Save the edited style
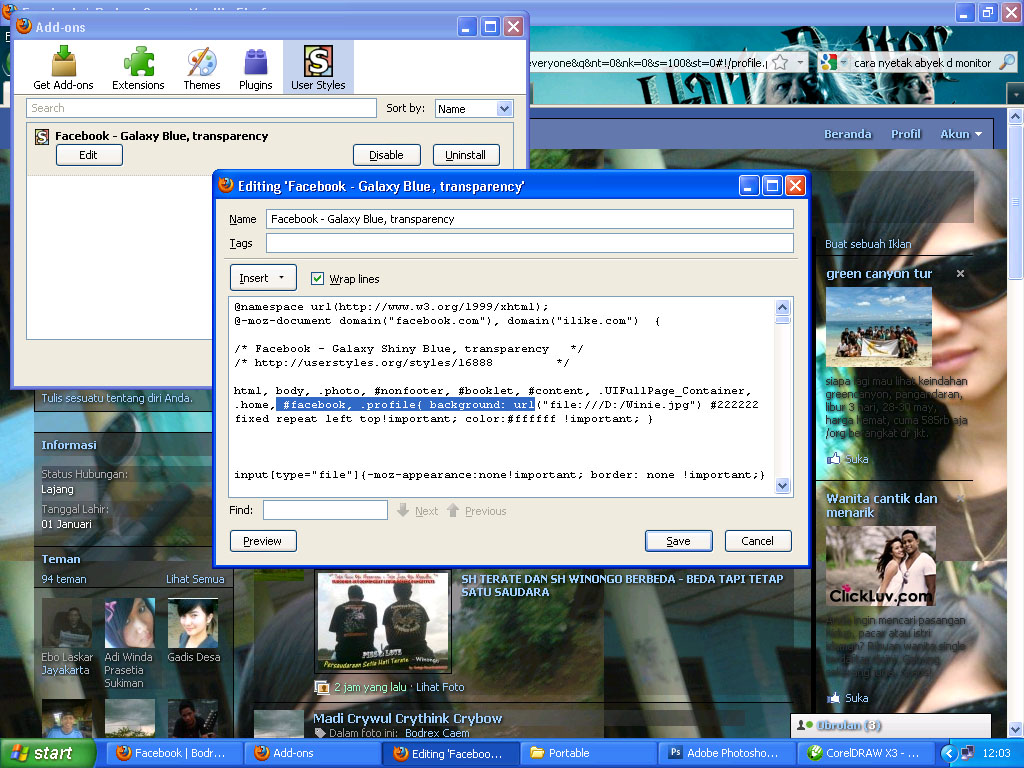 click(679, 541)
